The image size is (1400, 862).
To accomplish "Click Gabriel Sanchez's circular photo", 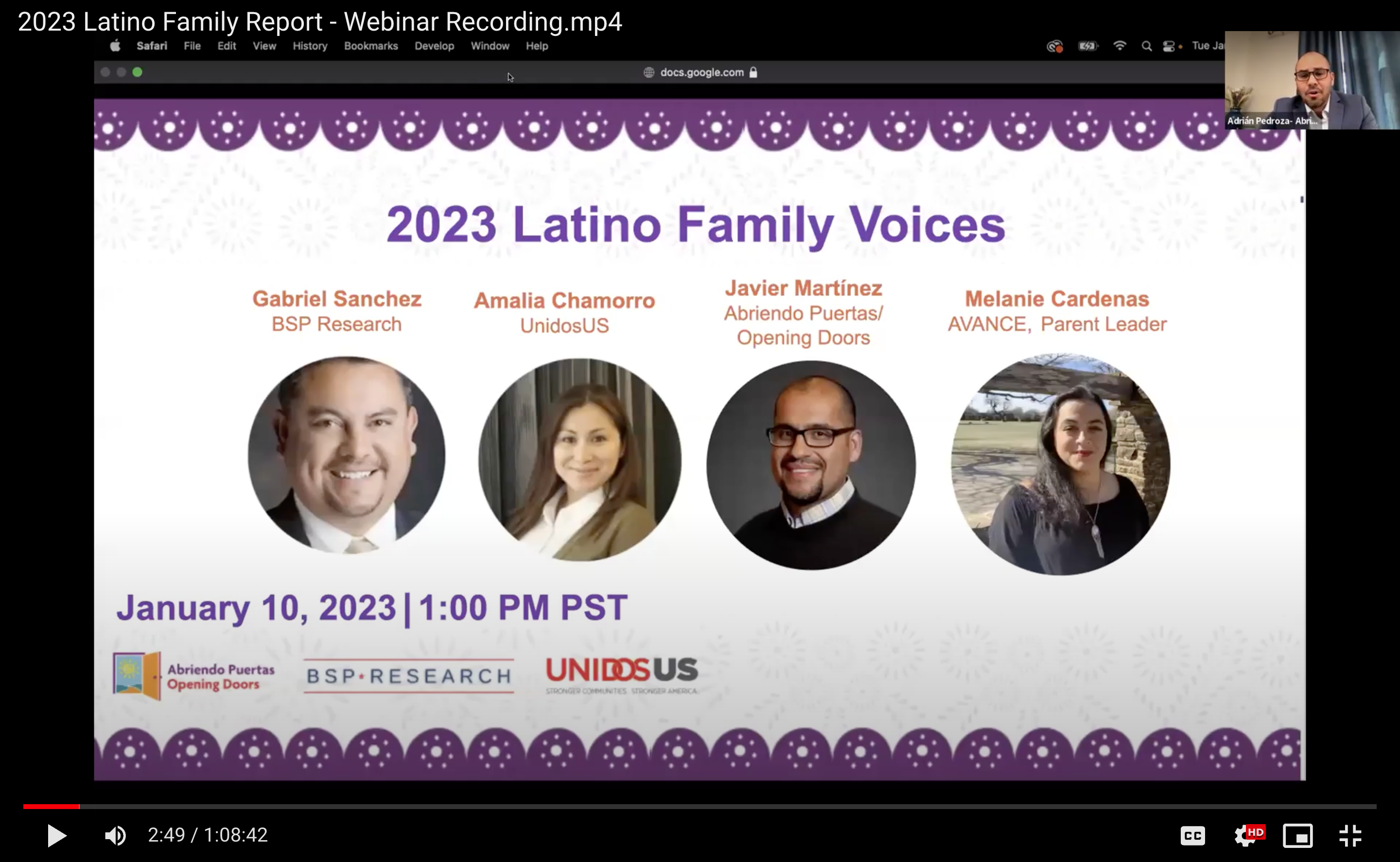I will 346,455.
